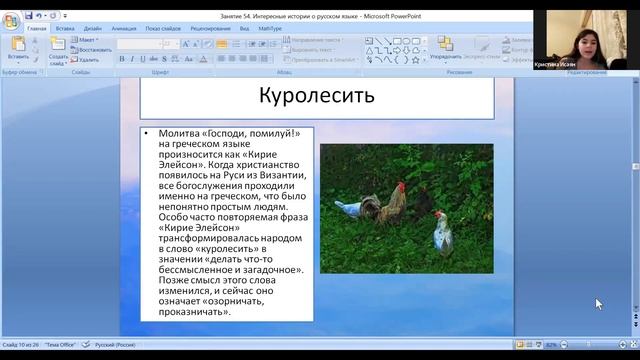This screenshot has height=360, width=640.
Task: Select the Куролесить slide title text
Action: point(317,95)
